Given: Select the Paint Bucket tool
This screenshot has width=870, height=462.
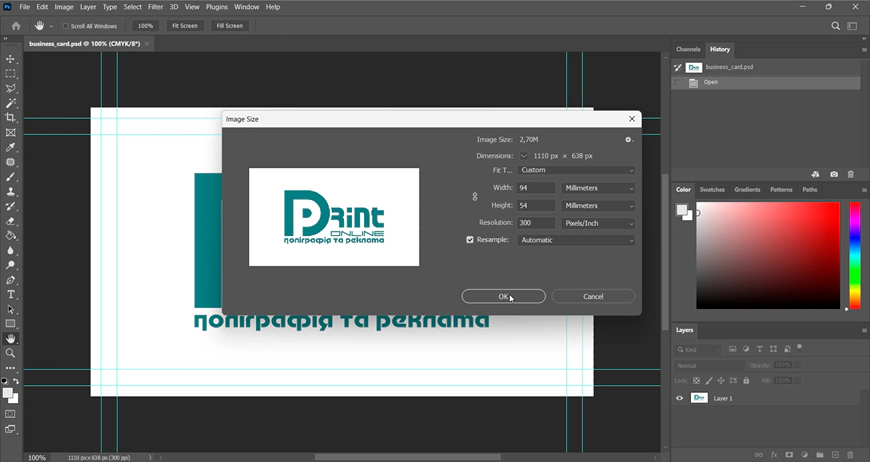Looking at the screenshot, I should [x=11, y=236].
